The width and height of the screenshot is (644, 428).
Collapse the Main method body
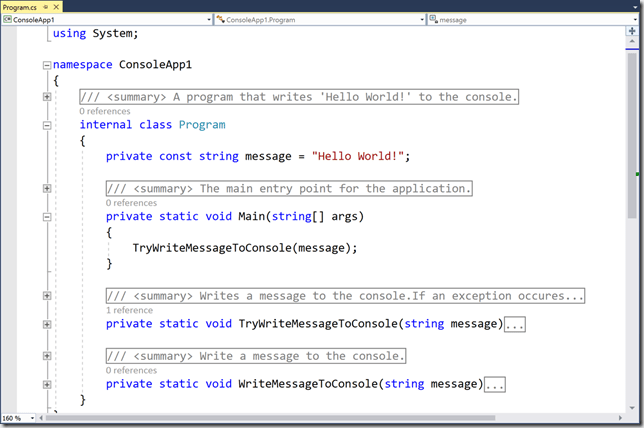pyautogui.click(x=46, y=216)
